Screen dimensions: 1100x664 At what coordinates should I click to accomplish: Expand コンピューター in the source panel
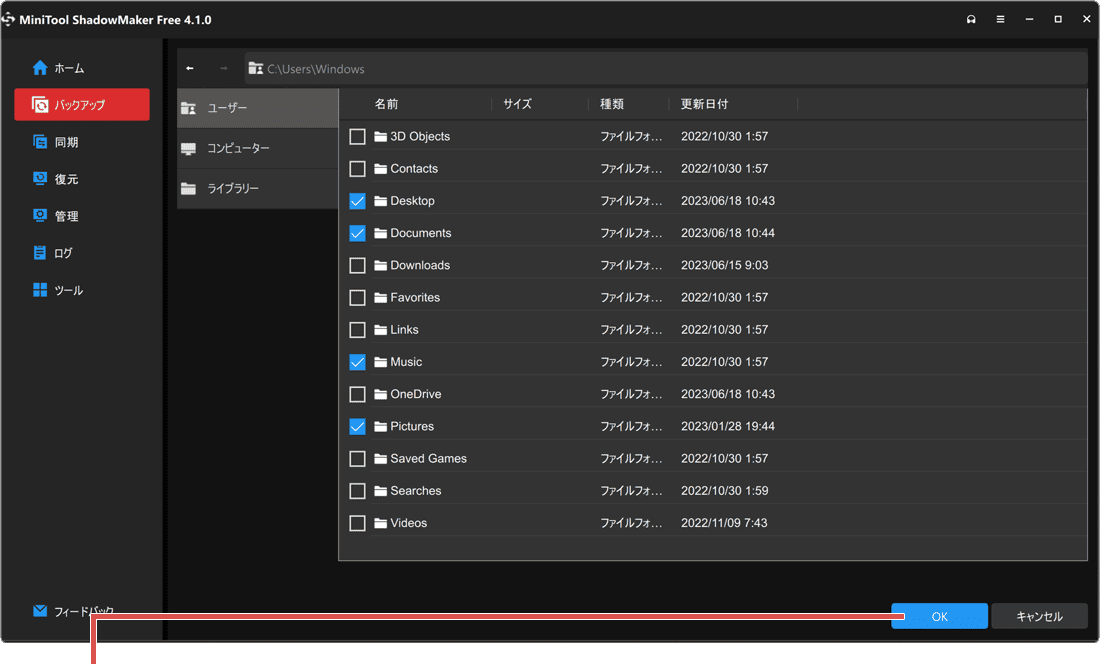pos(257,148)
